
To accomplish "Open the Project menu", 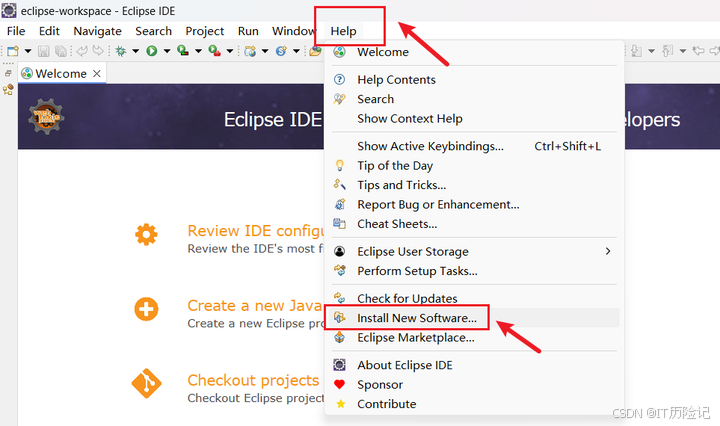I will [204, 31].
